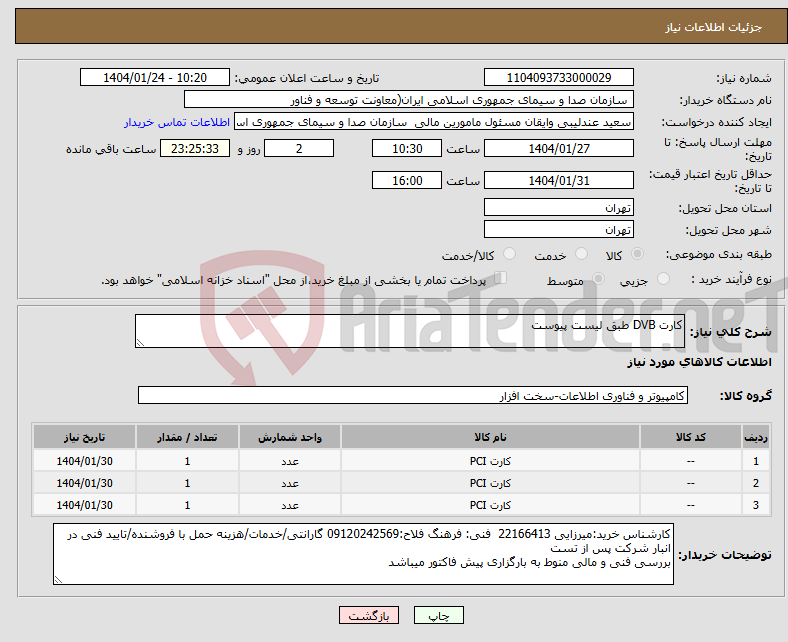This screenshot has width=788, height=642.
Task: Click the بازگشت back button
Action: [369, 615]
